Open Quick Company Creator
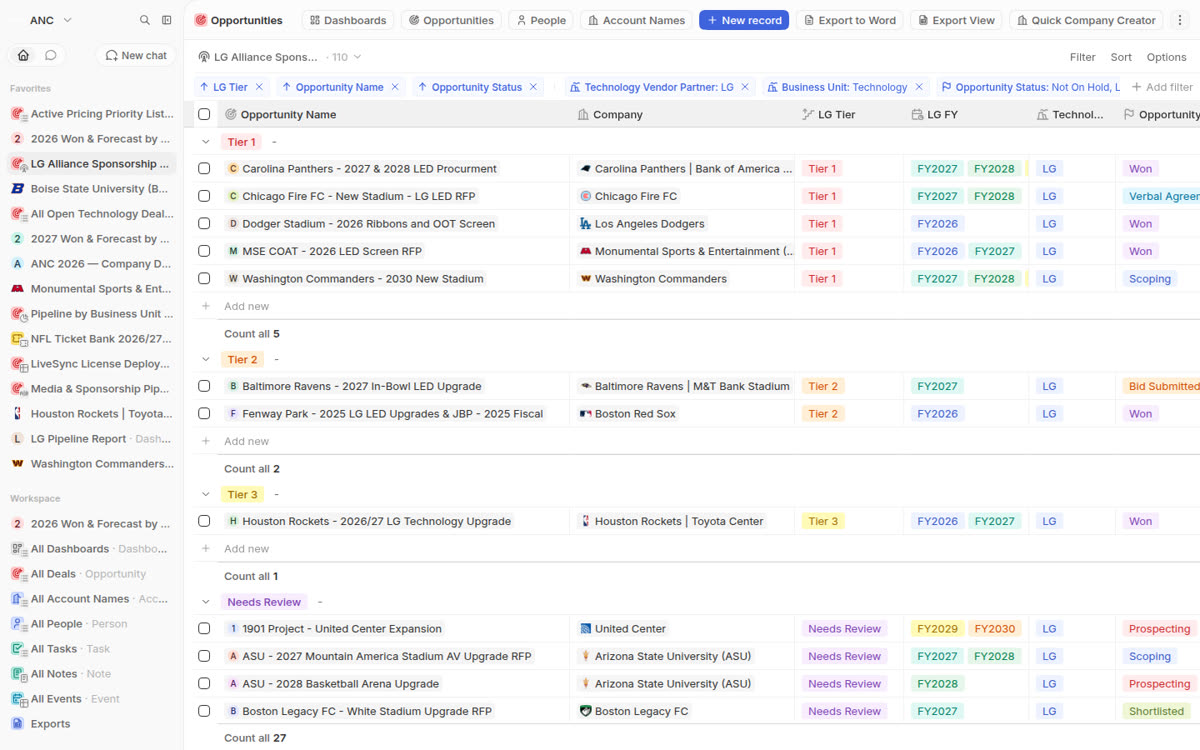 (x=1086, y=20)
